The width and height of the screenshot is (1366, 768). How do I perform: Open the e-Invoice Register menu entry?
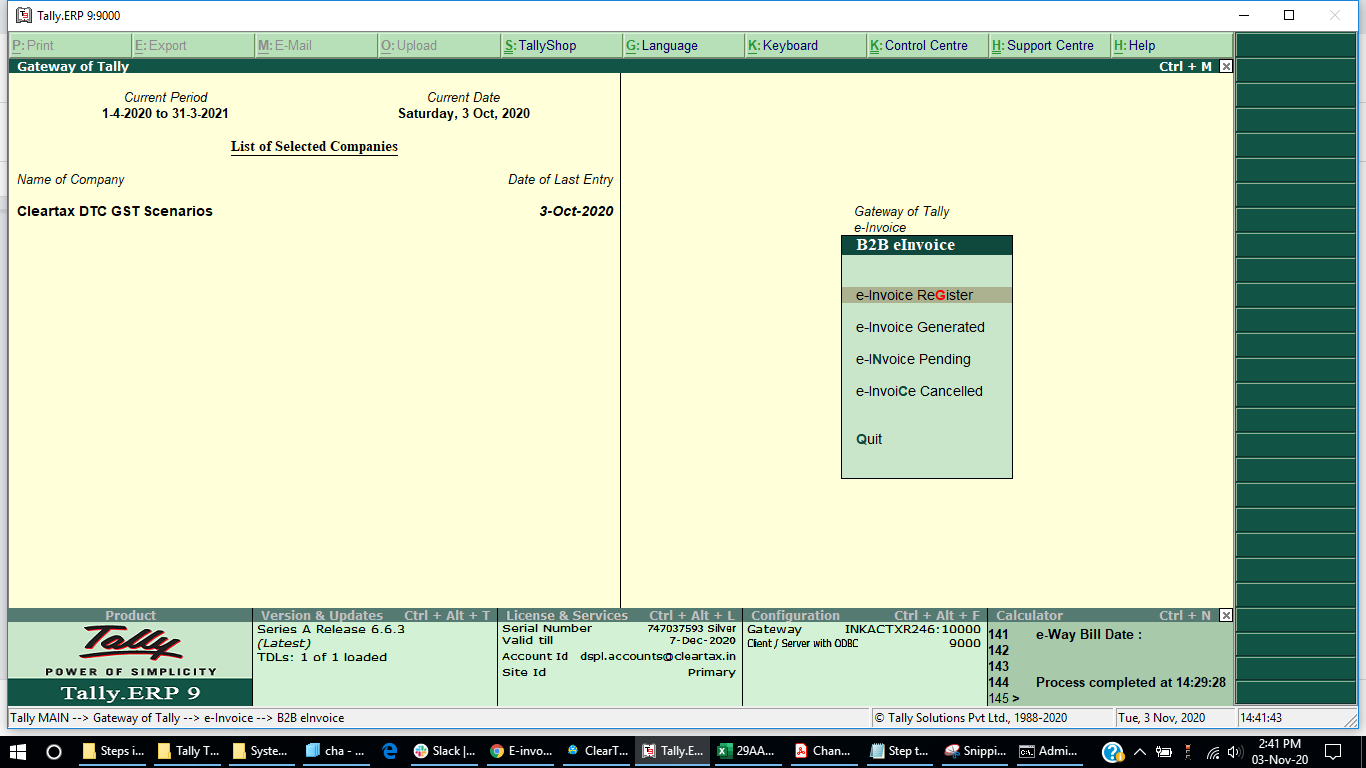(926, 295)
